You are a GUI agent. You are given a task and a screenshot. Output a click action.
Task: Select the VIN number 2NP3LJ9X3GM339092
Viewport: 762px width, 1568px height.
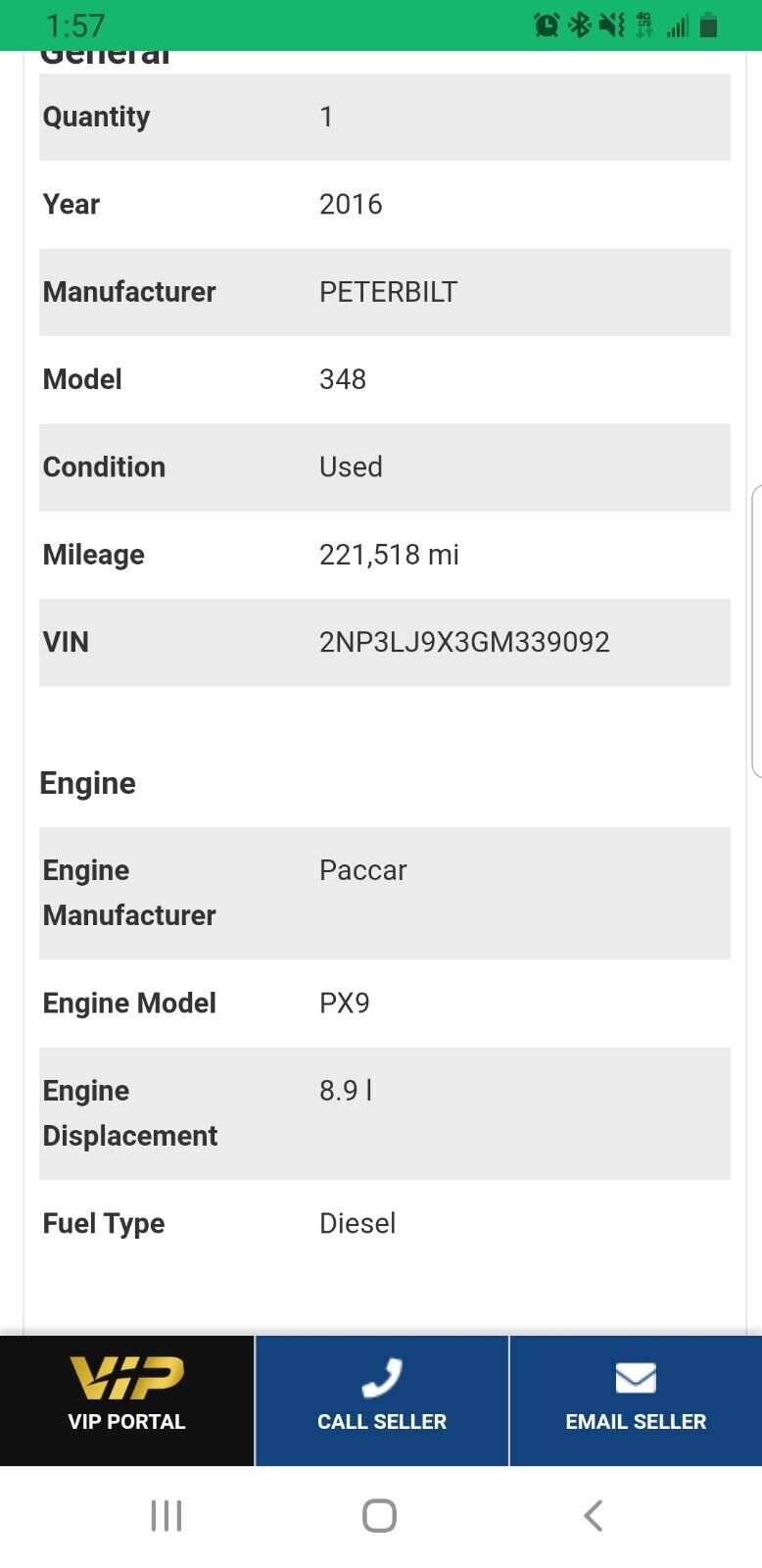[464, 642]
